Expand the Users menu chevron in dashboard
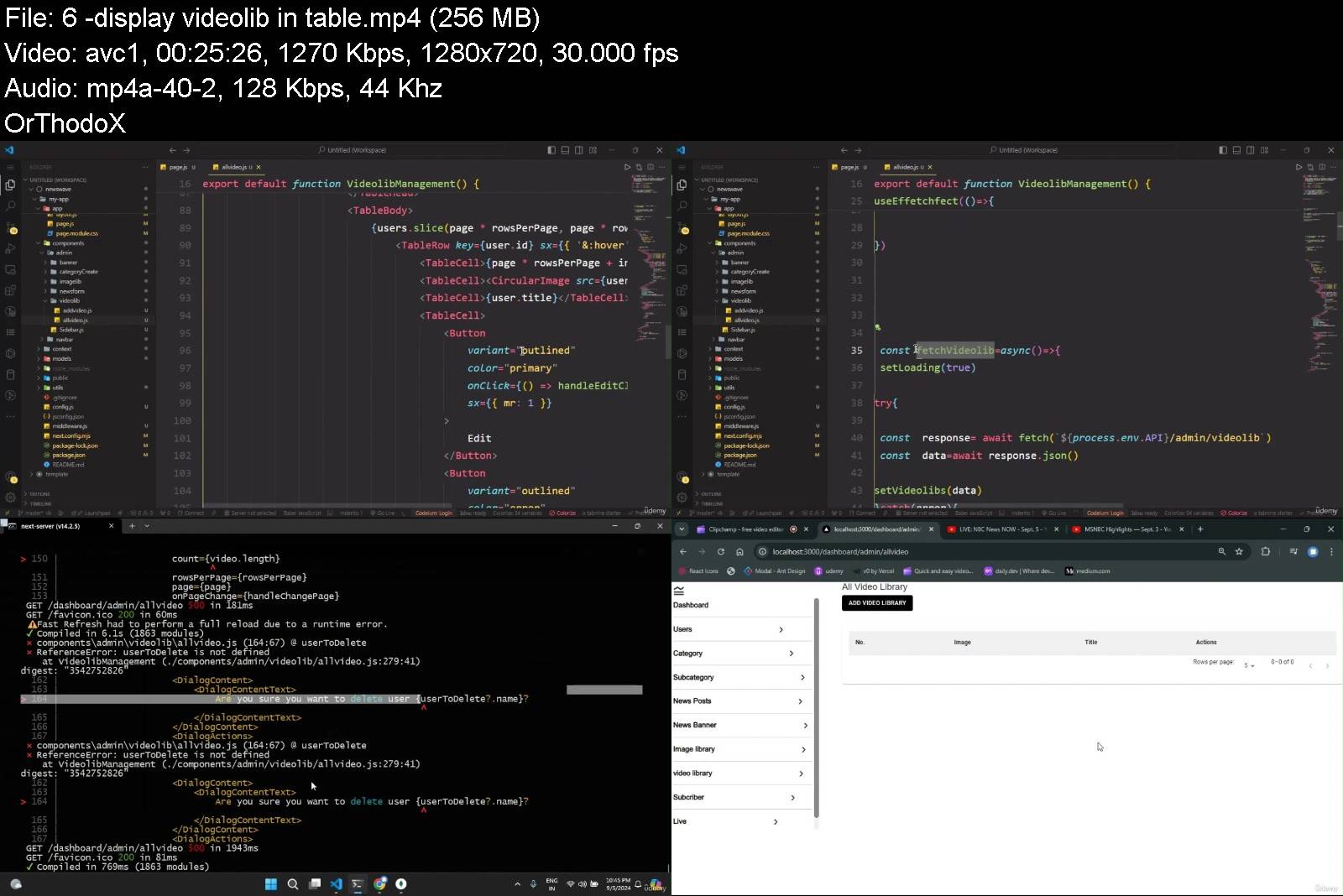The image size is (1343, 896). tap(781, 629)
